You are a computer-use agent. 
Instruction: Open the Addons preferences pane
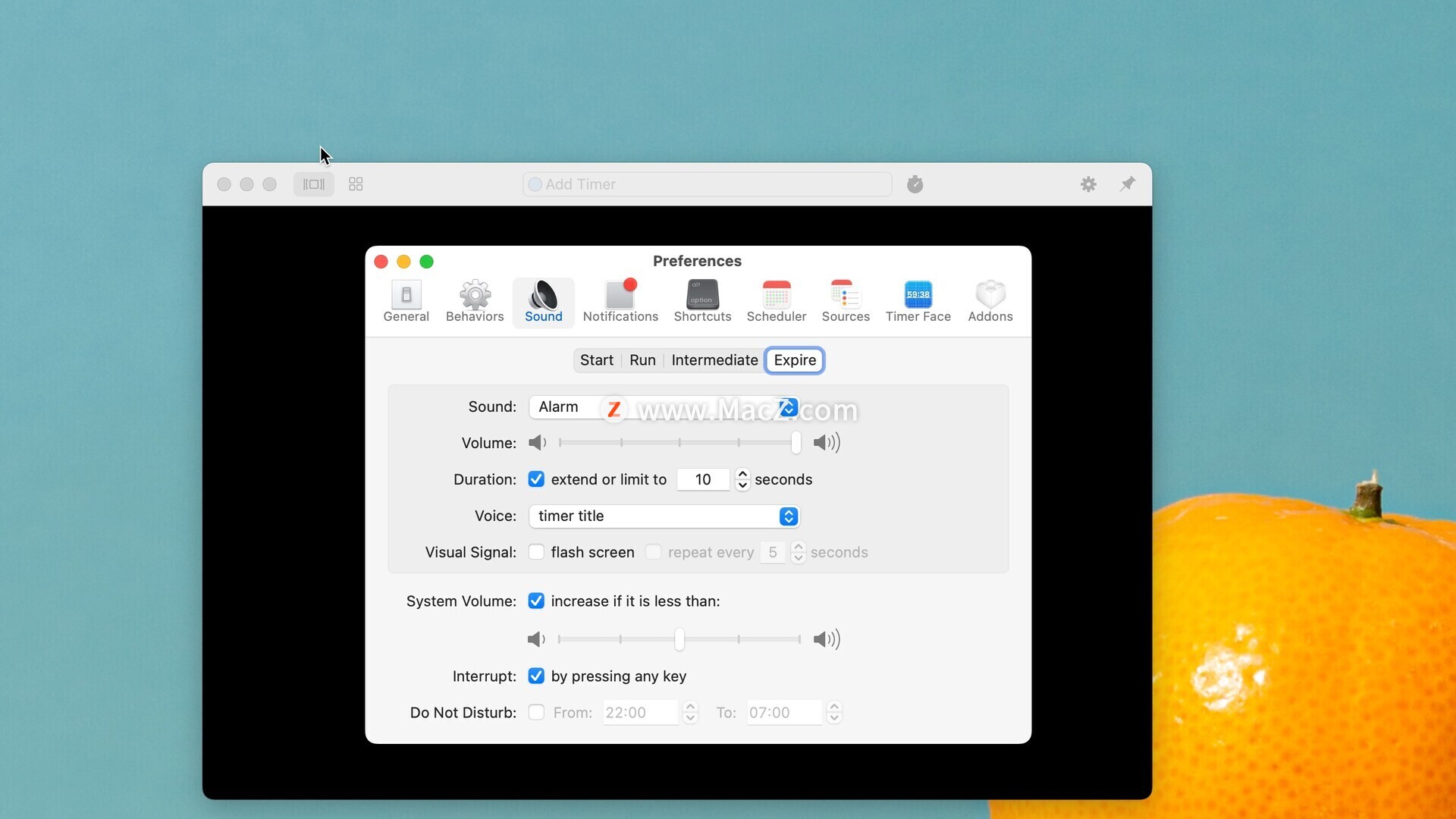(x=990, y=302)
